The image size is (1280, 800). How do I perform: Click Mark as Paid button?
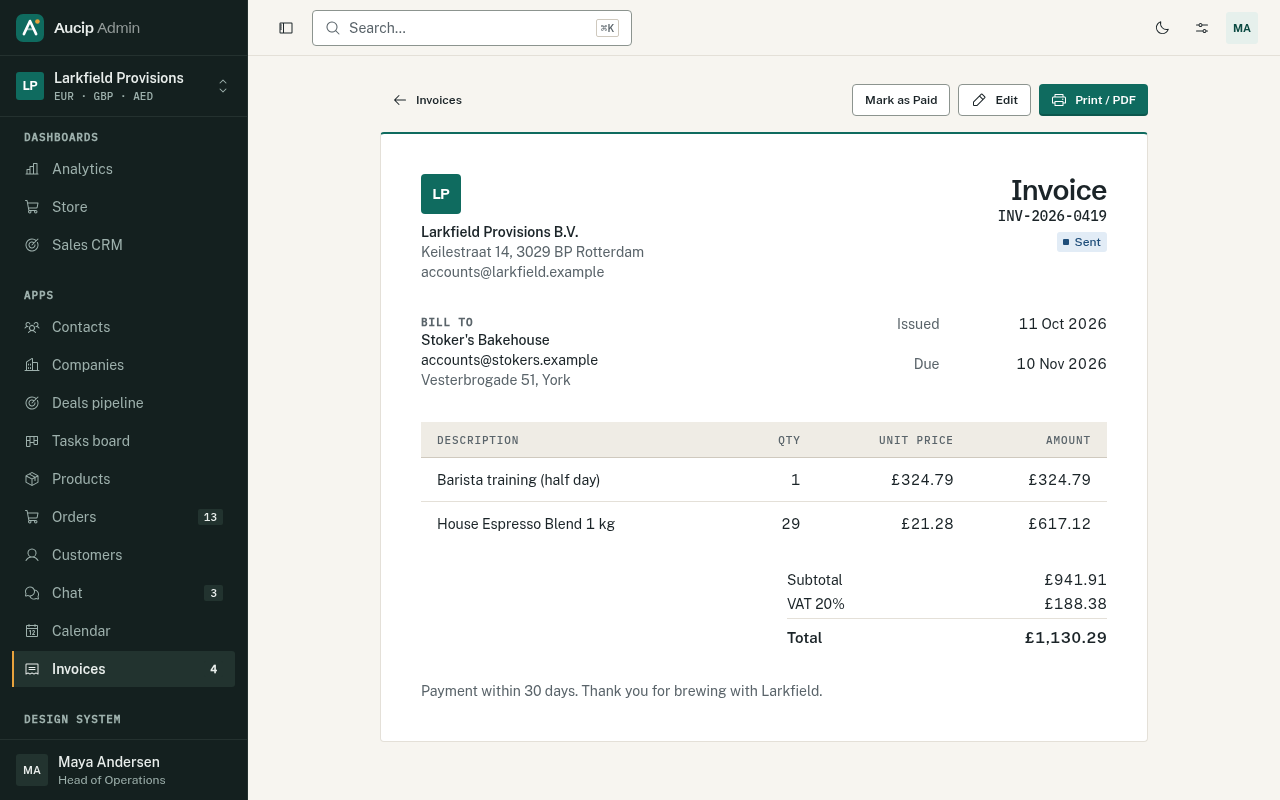(x=901, y=100)
